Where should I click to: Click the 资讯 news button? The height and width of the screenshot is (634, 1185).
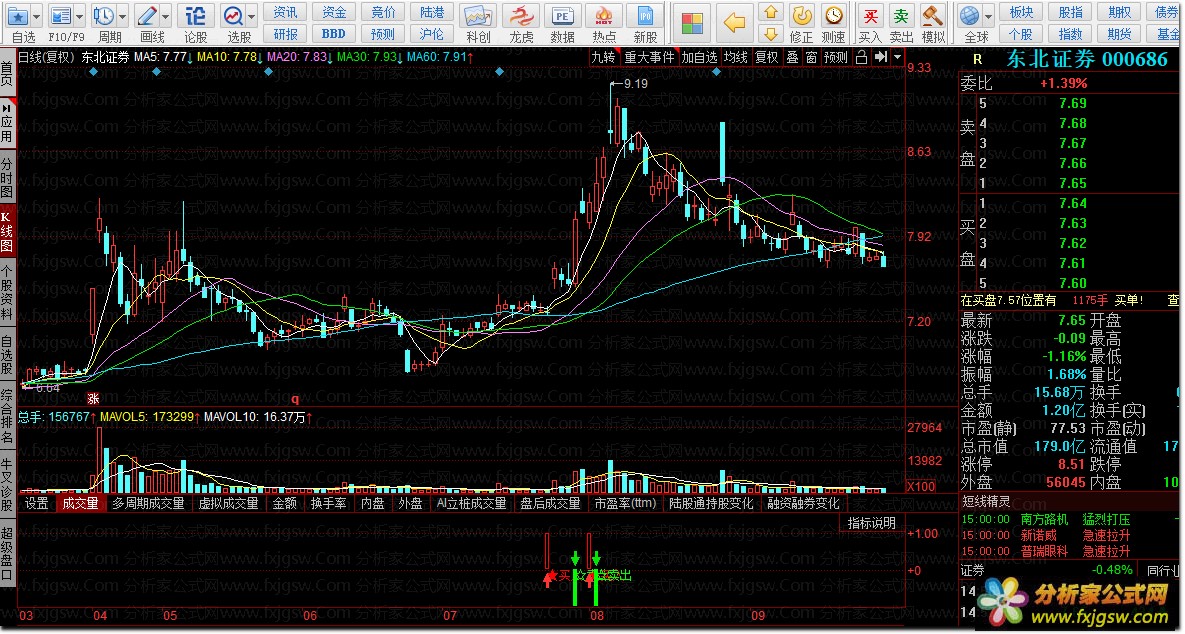[285, 12]
